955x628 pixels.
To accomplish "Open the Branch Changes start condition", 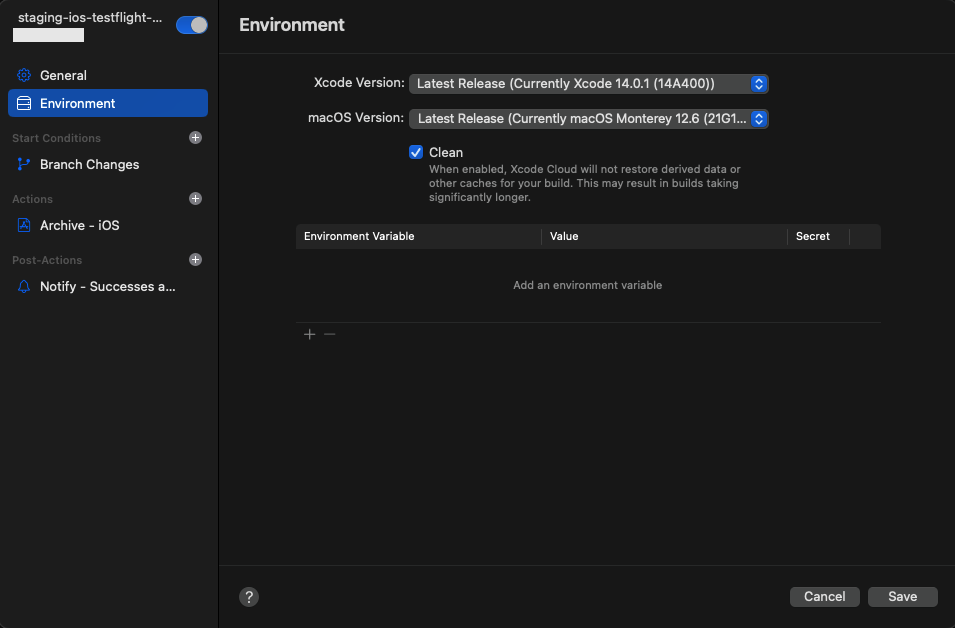I will click(89, 165).
